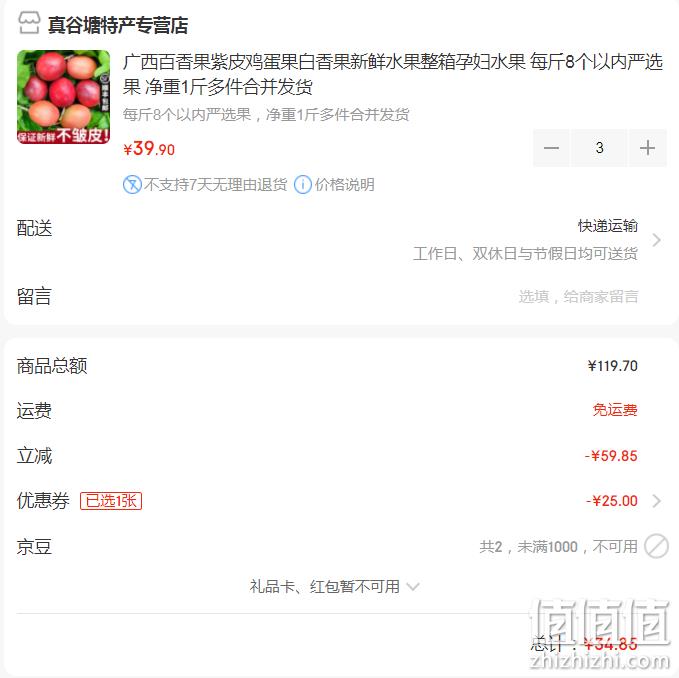View the 价格说明 price explanation text
The height and width of the screenshot is (678, 679).
[x=345, y=185]
